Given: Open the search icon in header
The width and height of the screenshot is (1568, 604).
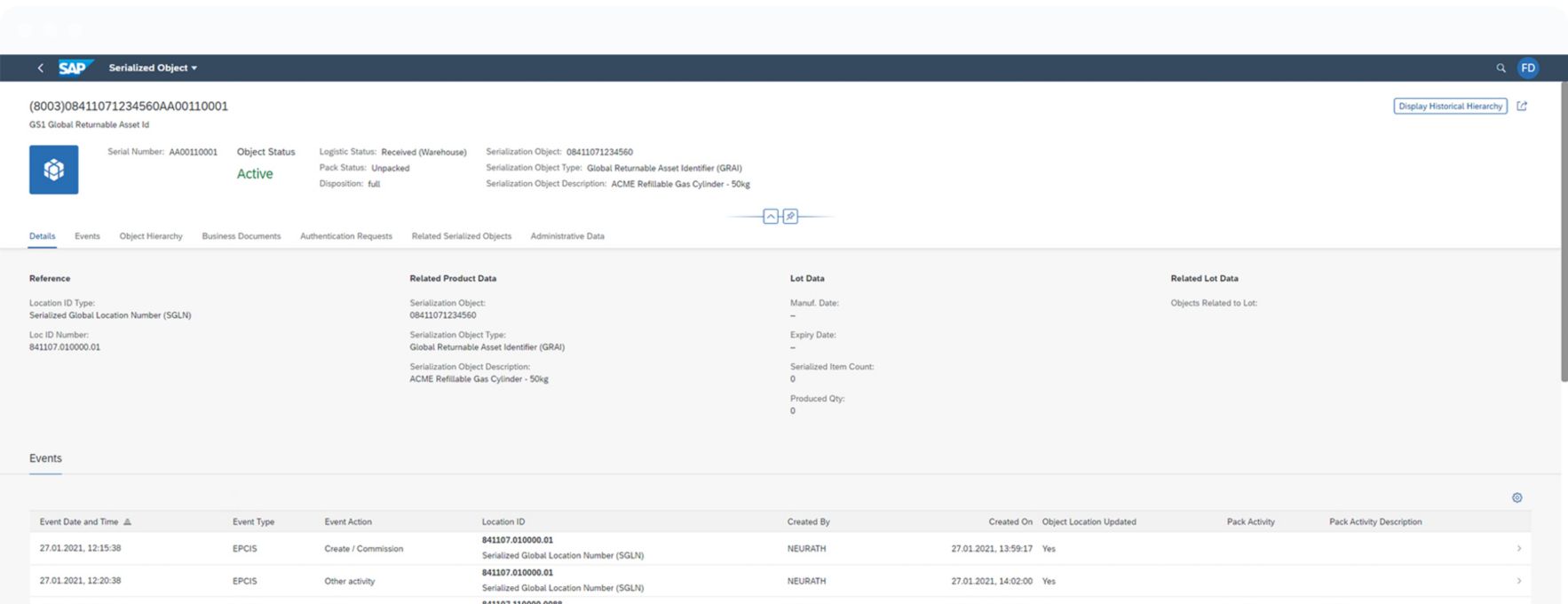Looking at the screenshot, I should tap(1501, 68).
